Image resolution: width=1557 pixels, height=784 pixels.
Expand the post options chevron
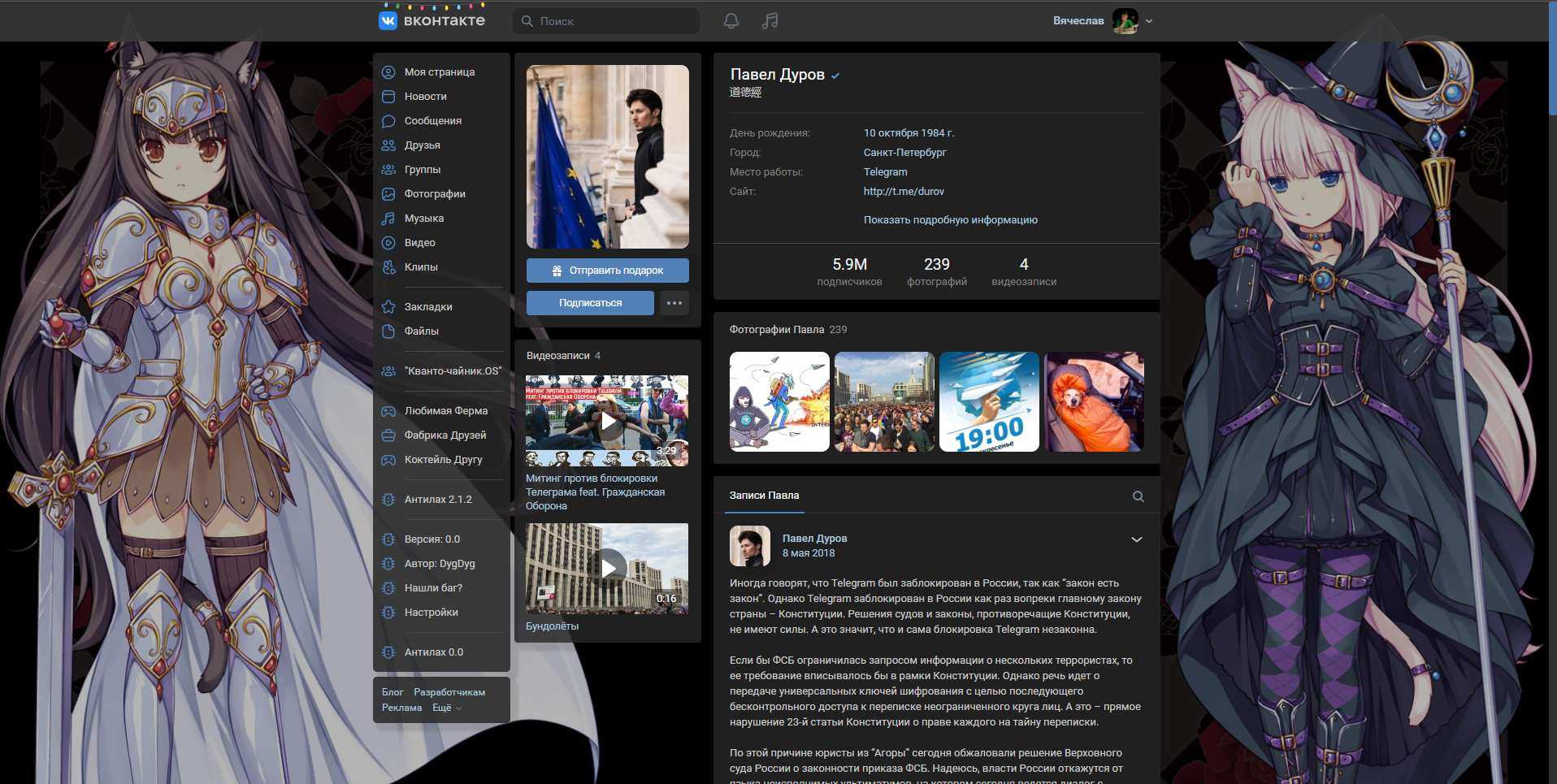point(1137,539)
